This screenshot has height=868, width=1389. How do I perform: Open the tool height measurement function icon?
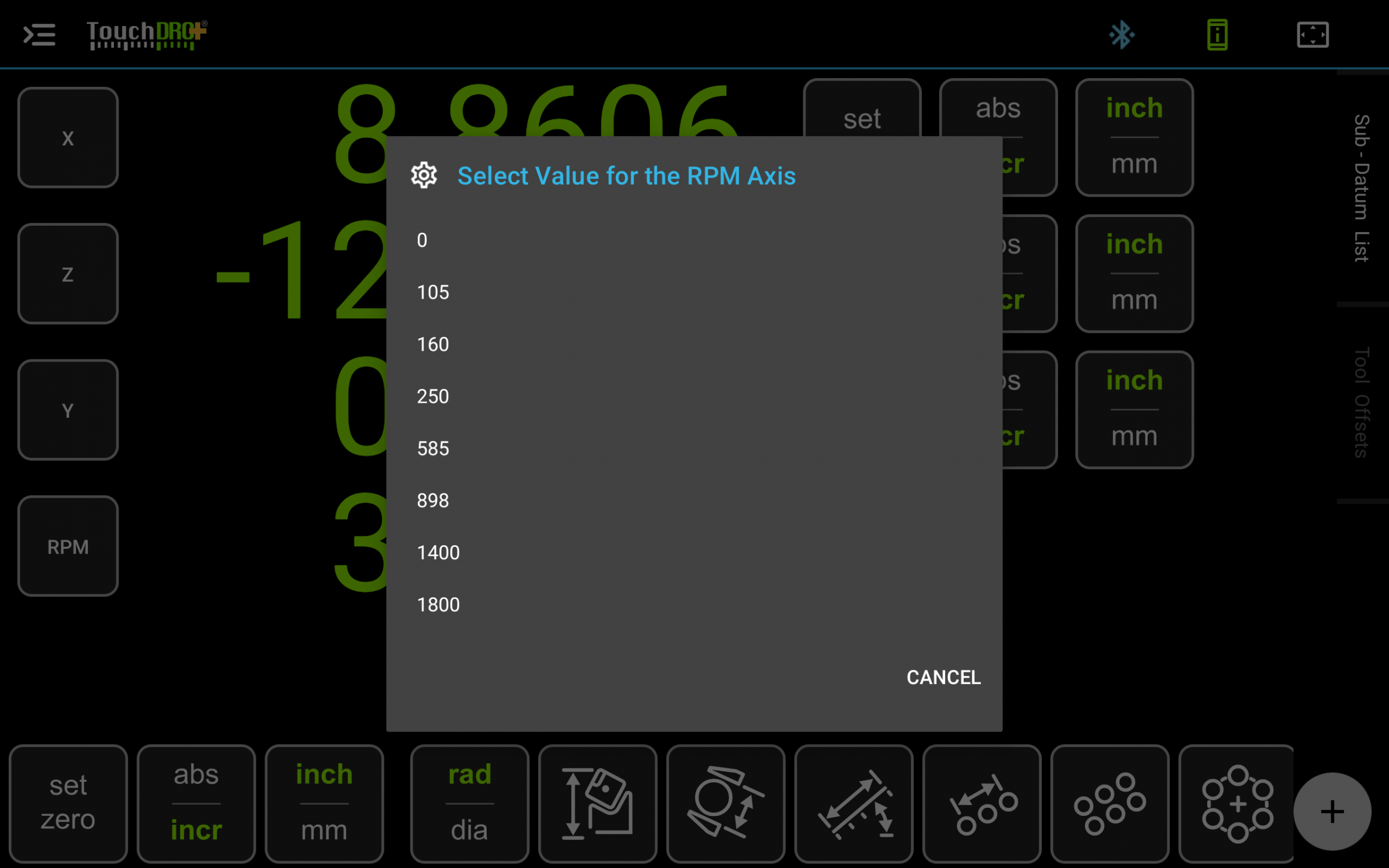[x=598, y=804]
